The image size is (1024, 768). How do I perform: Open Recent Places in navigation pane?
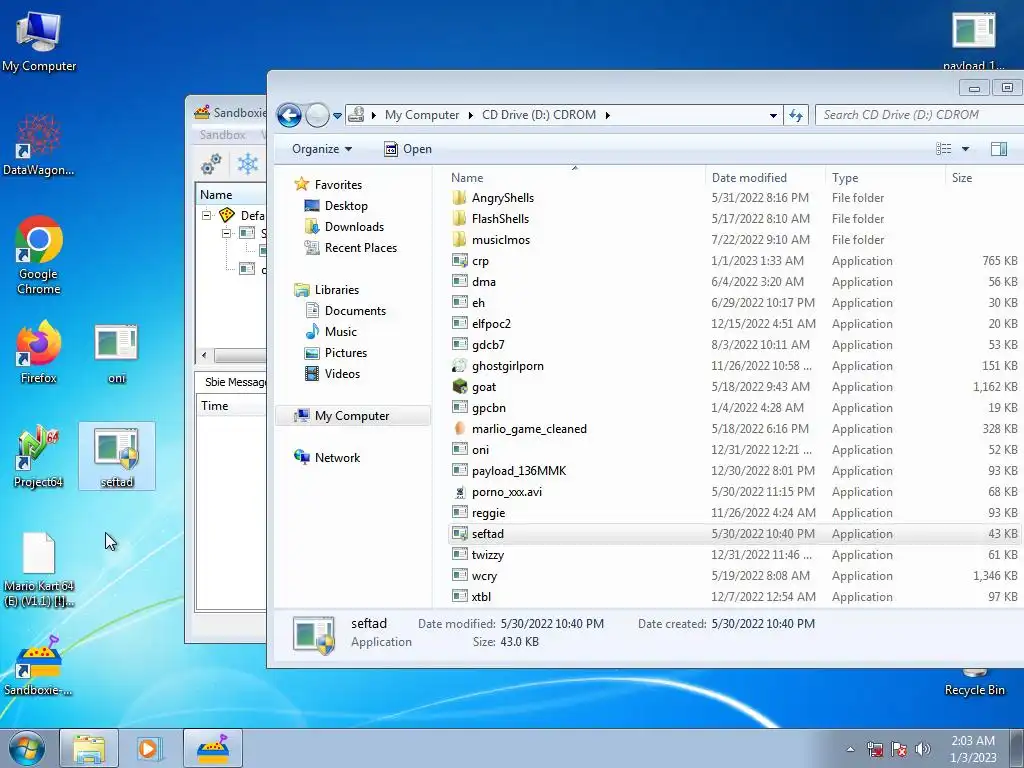point(360,248)
